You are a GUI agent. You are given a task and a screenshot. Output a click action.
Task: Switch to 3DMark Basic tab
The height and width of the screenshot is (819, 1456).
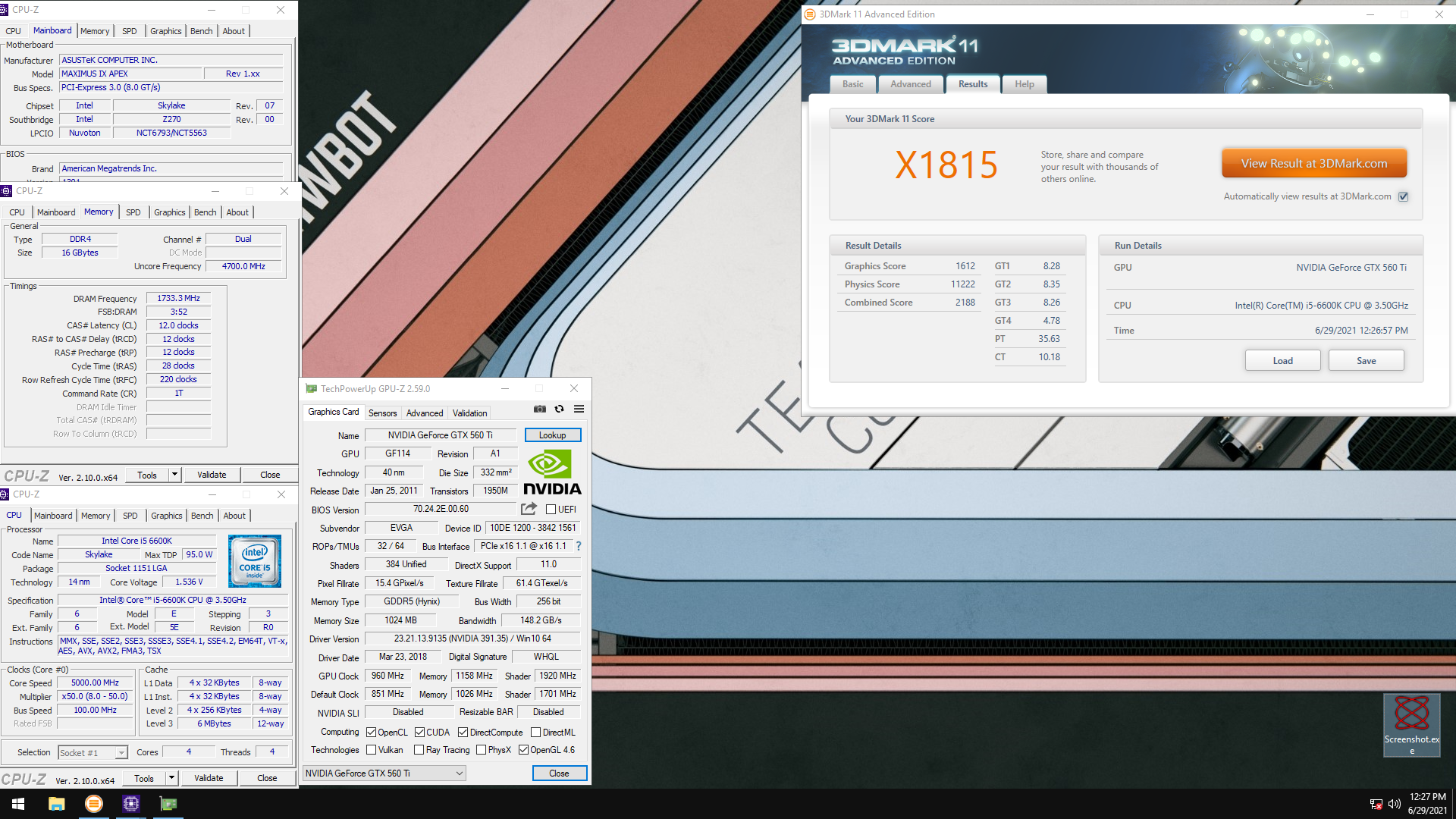853,84
